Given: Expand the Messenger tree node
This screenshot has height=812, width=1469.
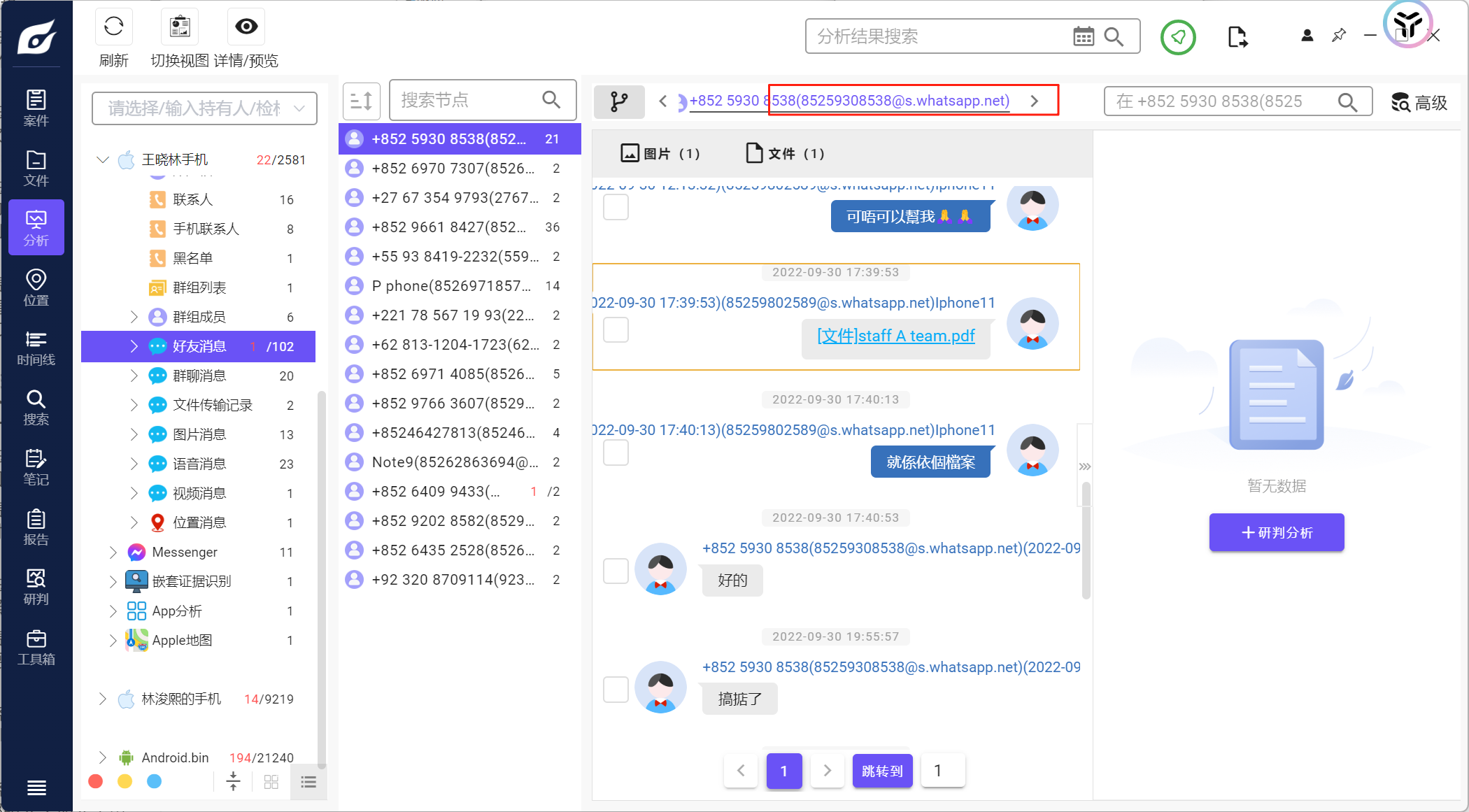Looking at the screenshot, I should pyautogui.click(x=113, y=552).
